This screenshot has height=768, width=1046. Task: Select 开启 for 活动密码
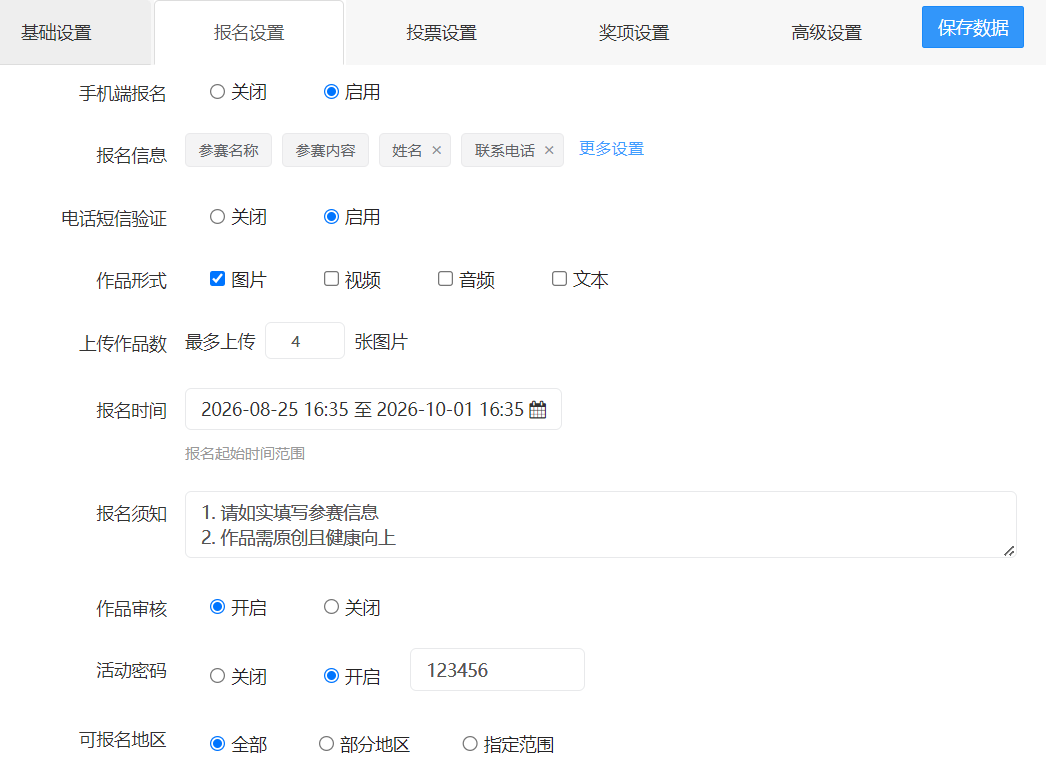tap(332, 676)
